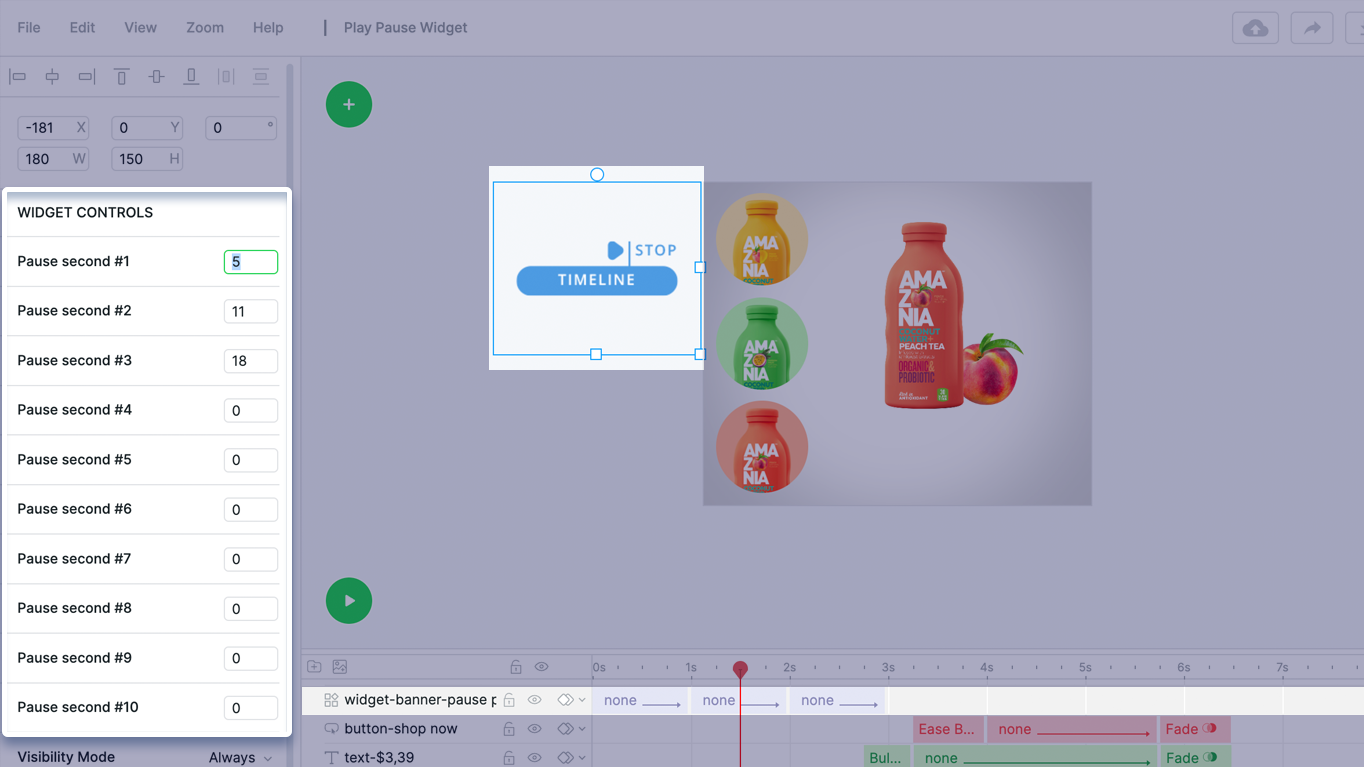This screenshot has width=1364, height=767.
Task: Align selection to bottom edge
Action: (x=191, y=77)
